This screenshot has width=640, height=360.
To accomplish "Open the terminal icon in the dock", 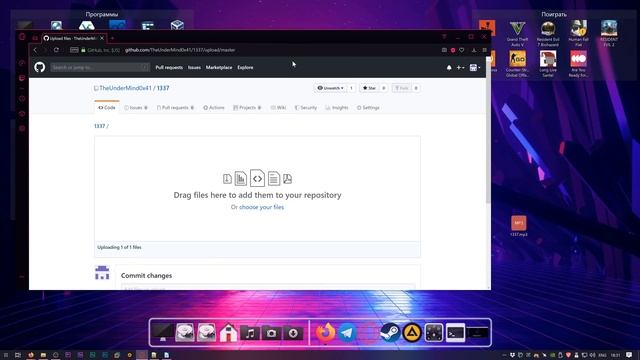I will (x=455, y=333).
